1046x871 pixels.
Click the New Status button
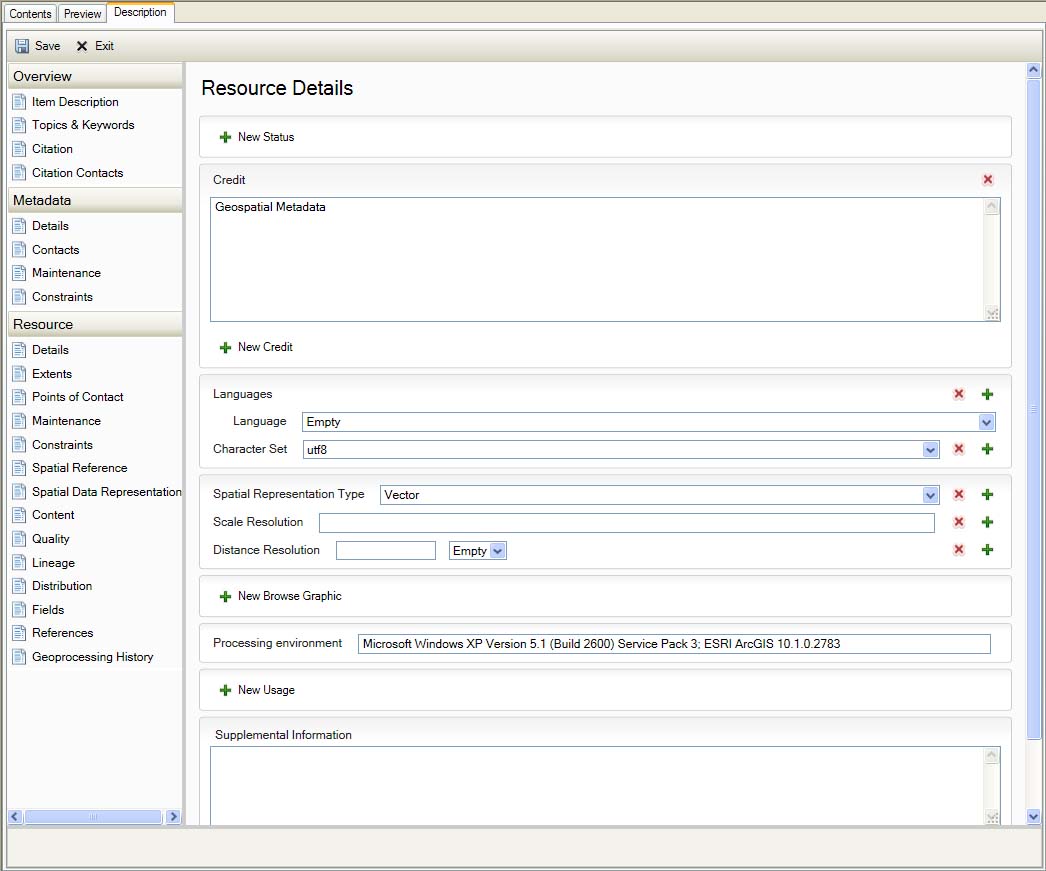click(257, 137)
